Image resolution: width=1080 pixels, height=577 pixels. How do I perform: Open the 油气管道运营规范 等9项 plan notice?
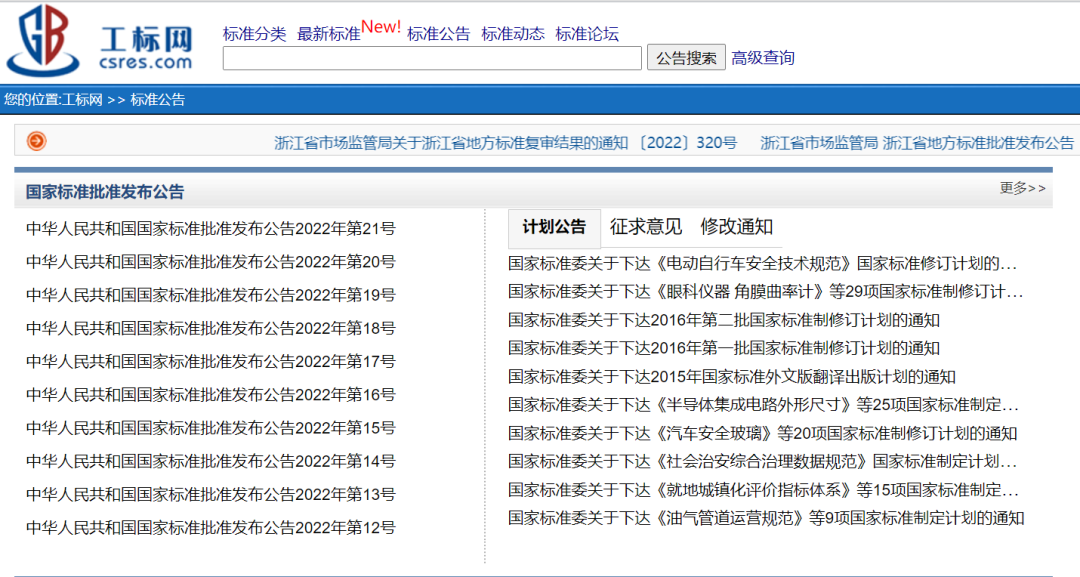coord(766,518)
